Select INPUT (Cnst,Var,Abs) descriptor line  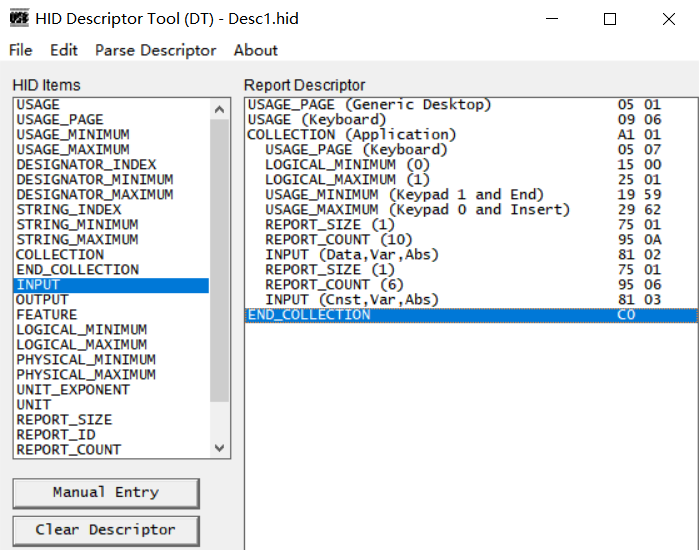pos(472,300)
